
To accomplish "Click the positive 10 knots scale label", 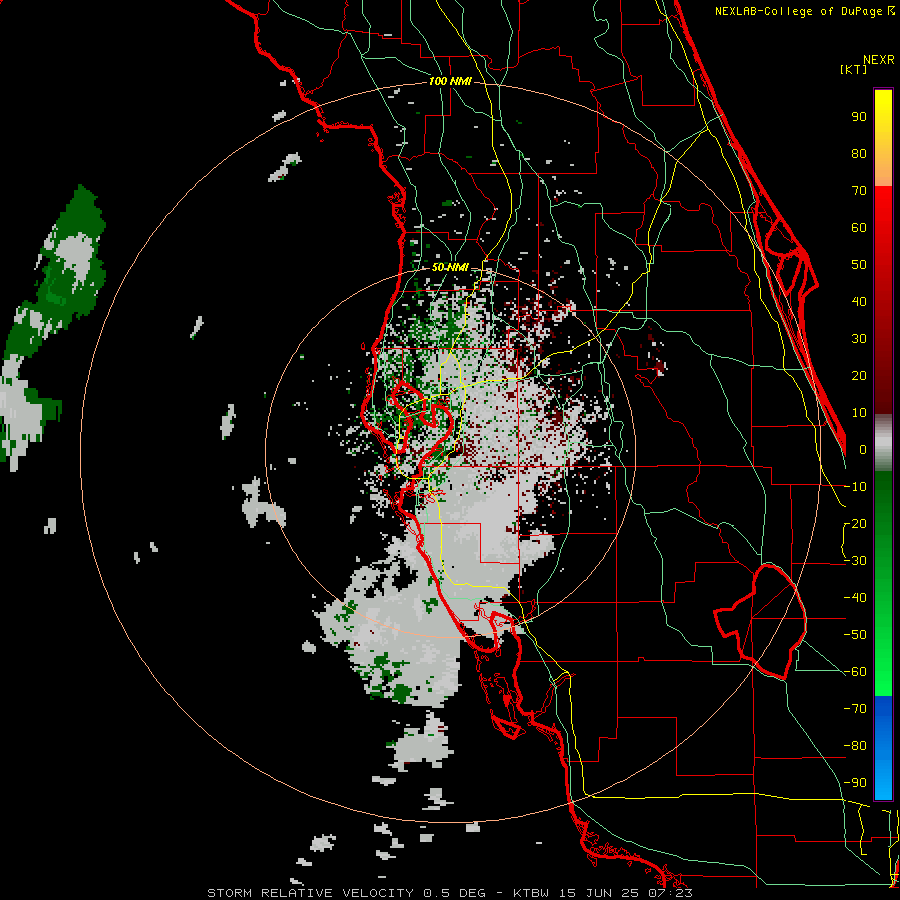I will tap(859, 413).
